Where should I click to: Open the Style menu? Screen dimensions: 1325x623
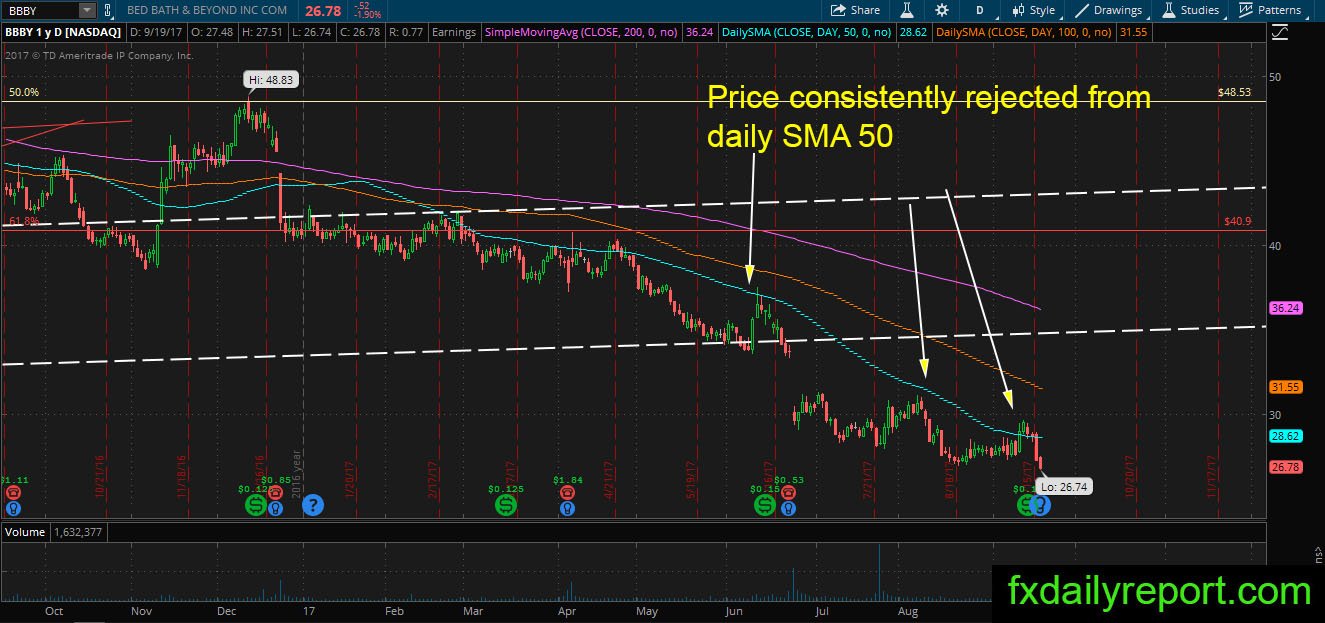pos(1034,10)
